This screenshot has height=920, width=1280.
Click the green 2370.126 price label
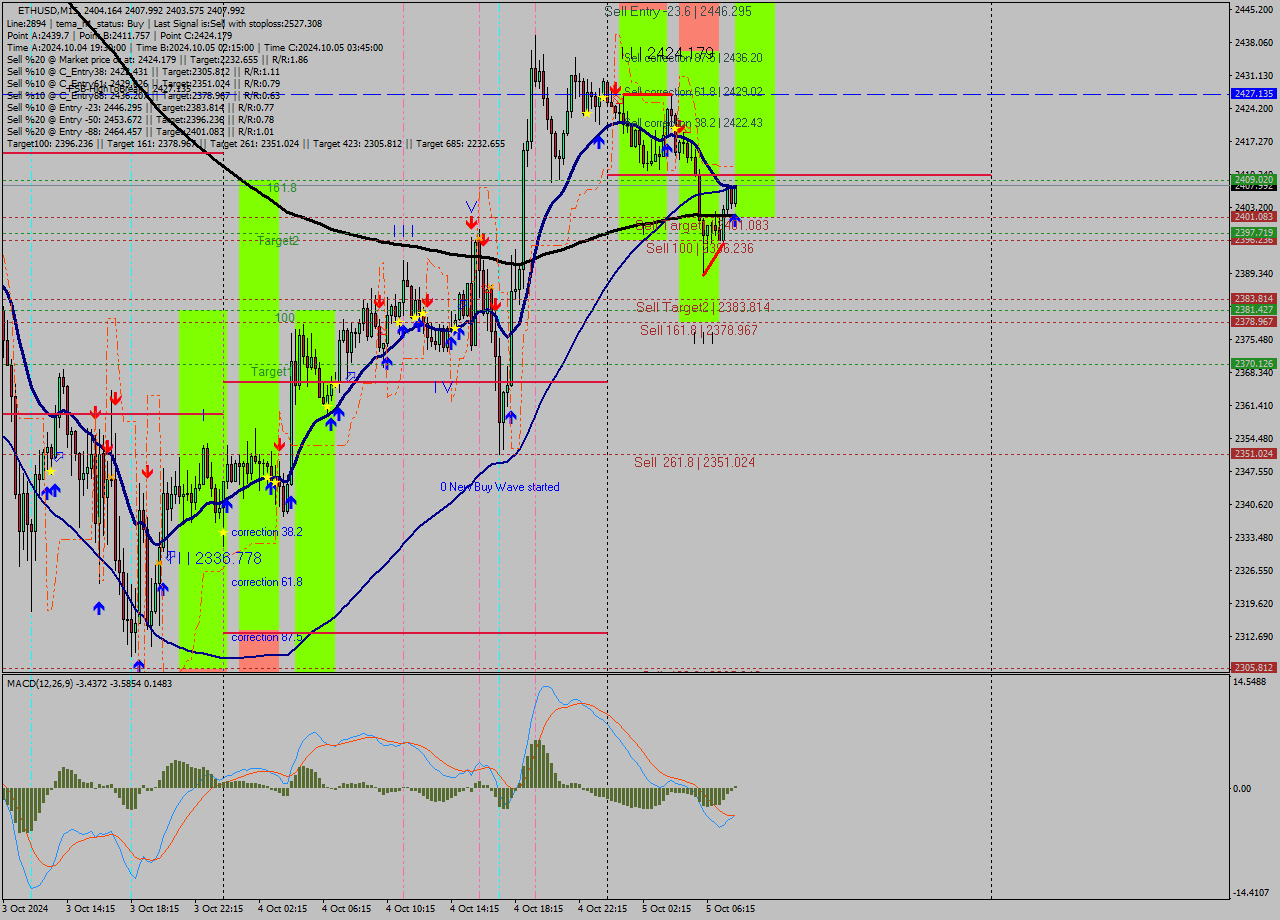point(1253,363)
